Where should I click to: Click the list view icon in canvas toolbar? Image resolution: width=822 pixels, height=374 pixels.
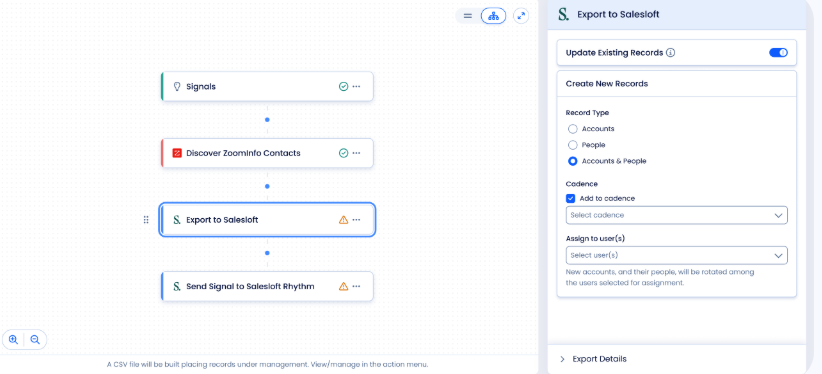pos(468,16)
